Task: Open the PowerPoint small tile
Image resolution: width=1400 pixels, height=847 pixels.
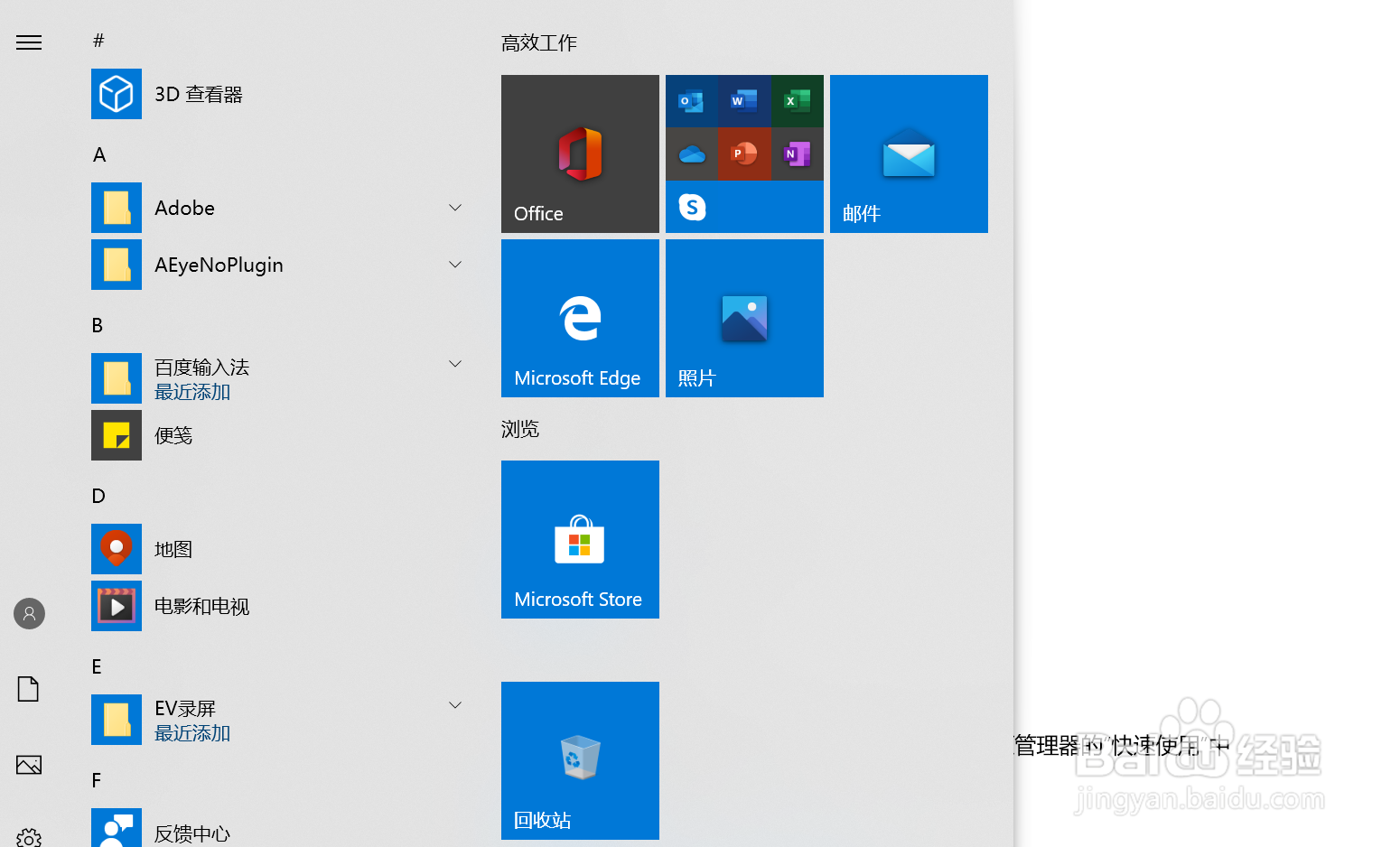Action: point(743,154)
